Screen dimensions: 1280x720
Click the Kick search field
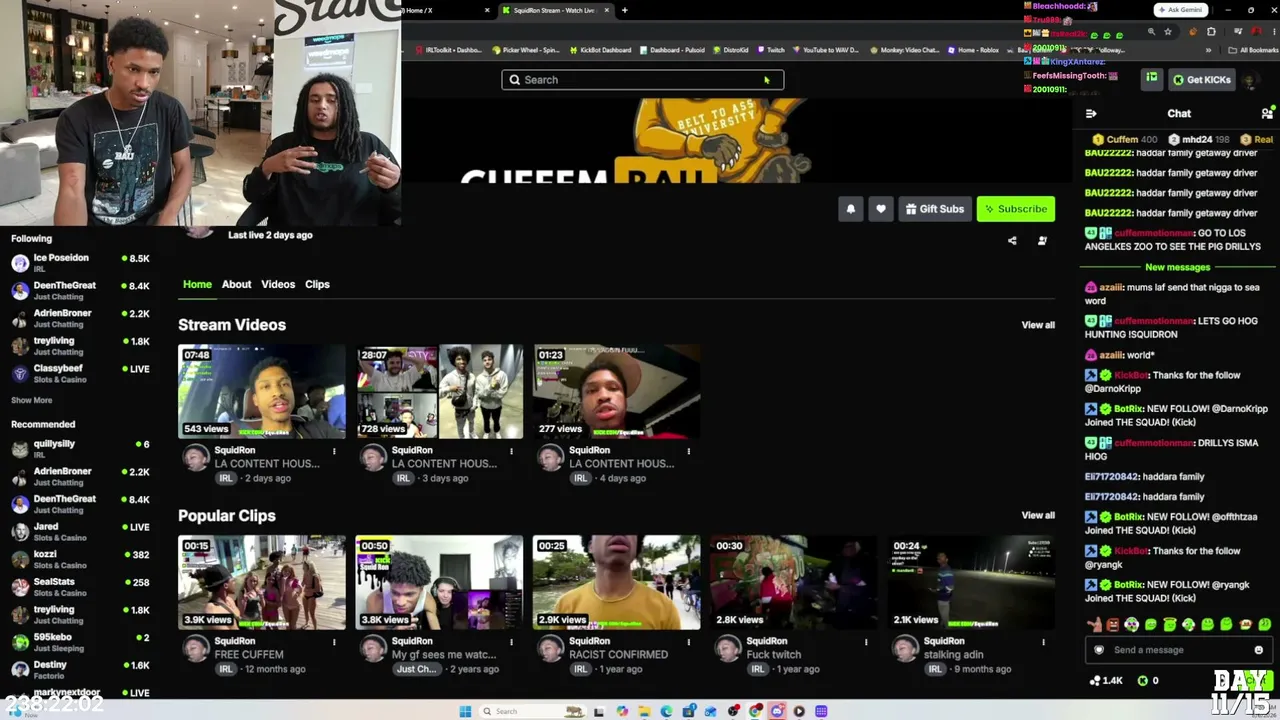[643, 80]
